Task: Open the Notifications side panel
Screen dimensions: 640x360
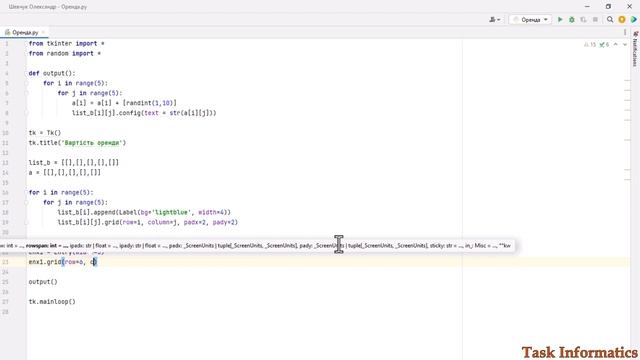Action: click(635, 50)
